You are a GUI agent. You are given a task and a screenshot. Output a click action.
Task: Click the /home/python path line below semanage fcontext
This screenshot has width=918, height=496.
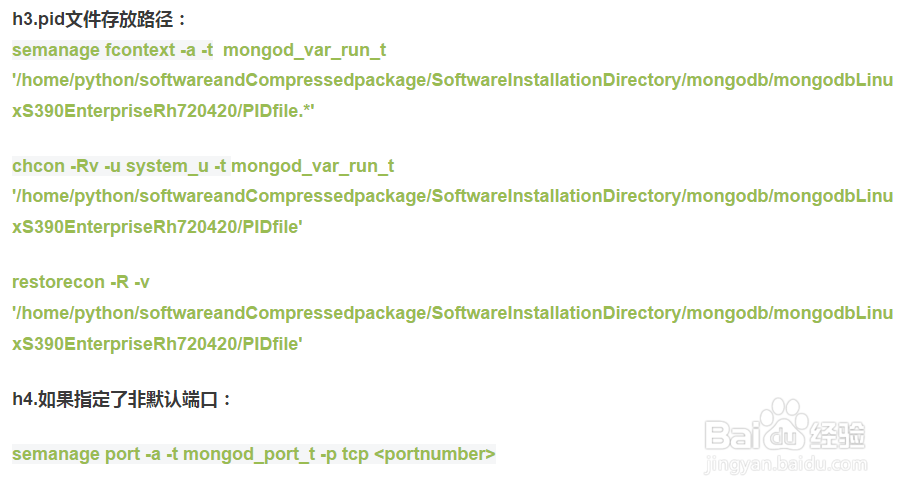[452, 80]
